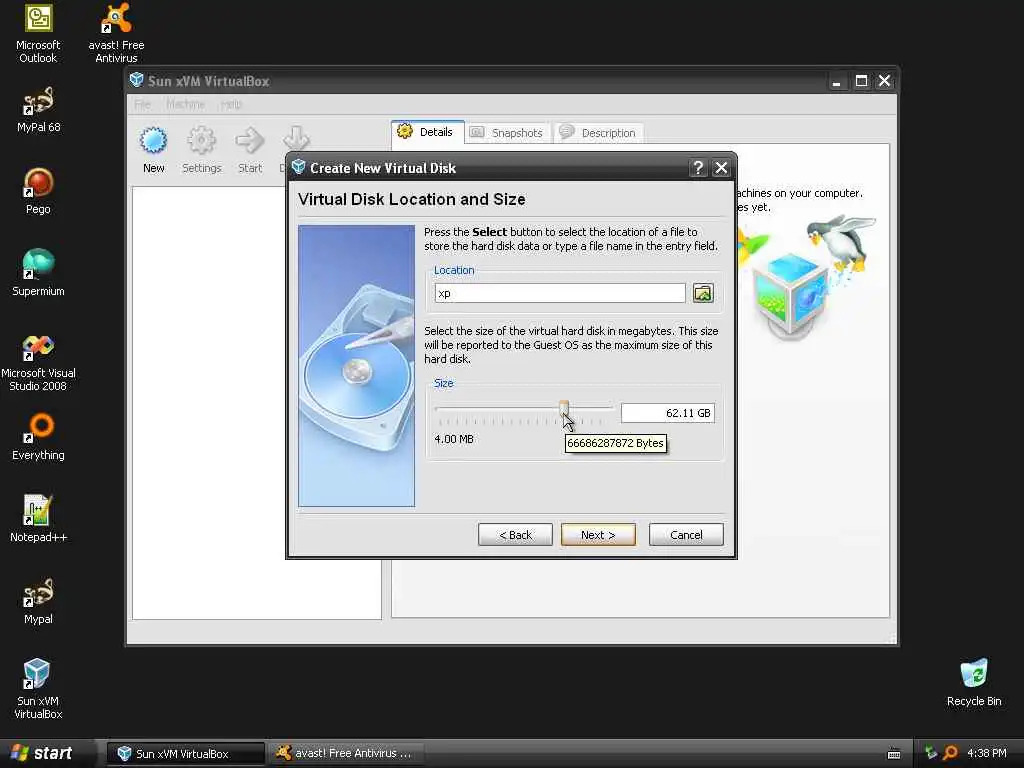
Task: Minimize the Sun xVM VirtualBox window
Action: tap(837, 81)
